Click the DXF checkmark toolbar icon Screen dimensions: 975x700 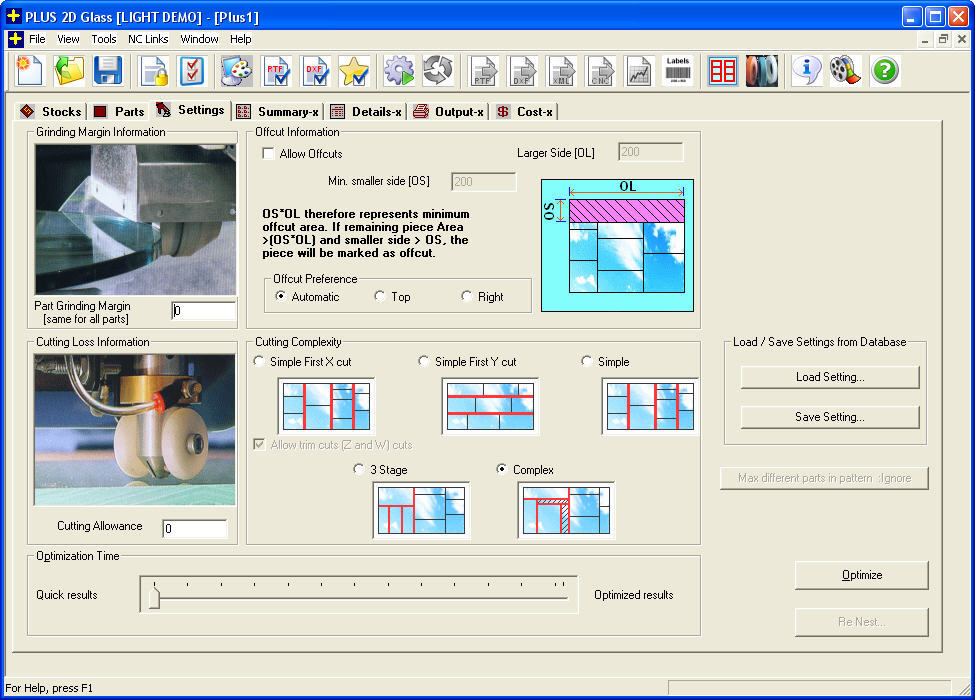(x=315, y=70)
